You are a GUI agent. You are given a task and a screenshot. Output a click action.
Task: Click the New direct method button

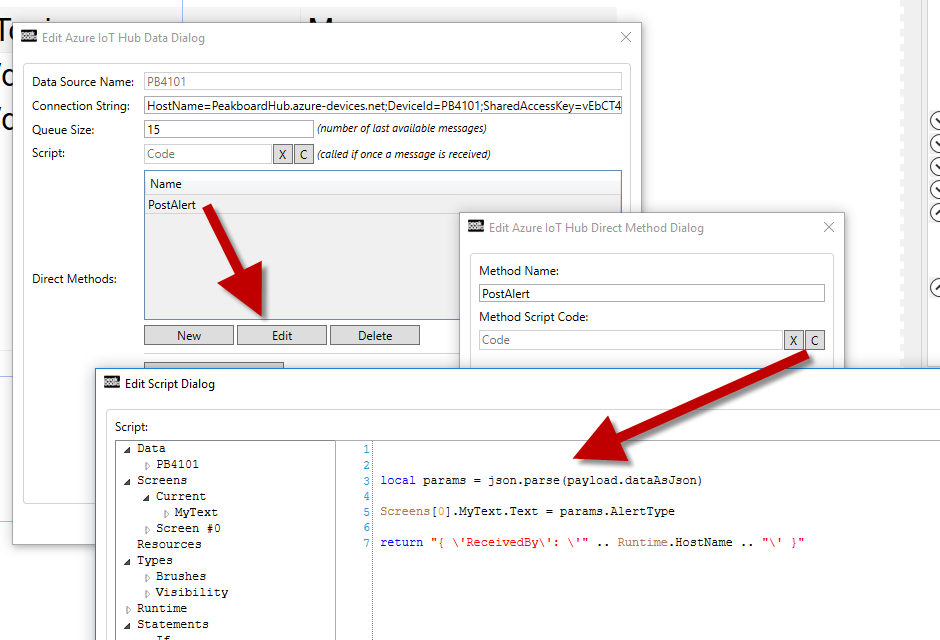pyautogui.click(x=189, y=336)
